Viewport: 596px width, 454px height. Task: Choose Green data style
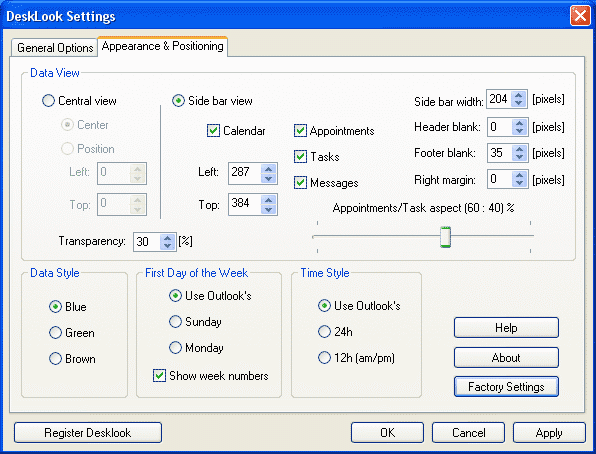coord(55,333)
